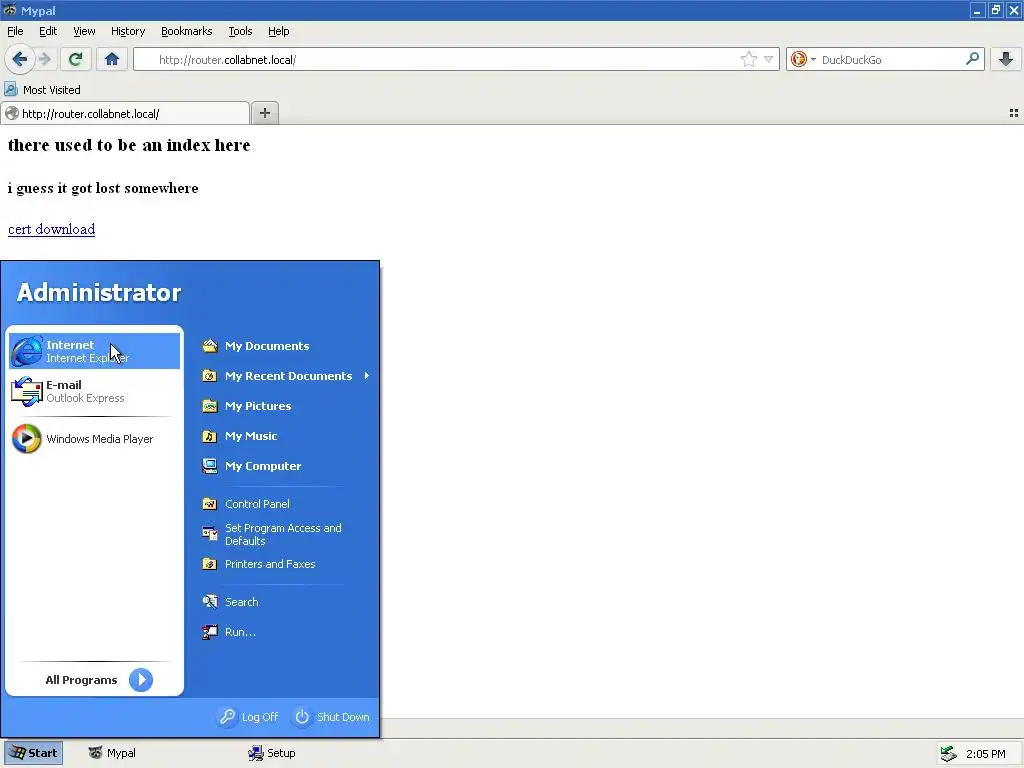Expand All Programs list
This screenshot has height=768, width=1024.
(x=99, y=680)
